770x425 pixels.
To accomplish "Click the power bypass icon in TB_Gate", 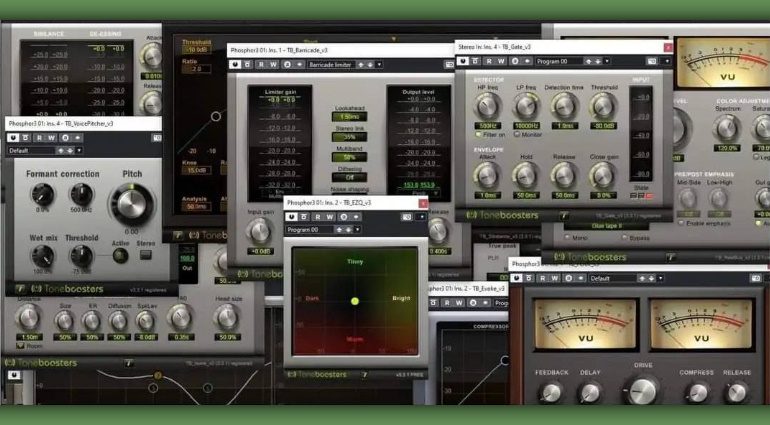I will coord(463,60).
